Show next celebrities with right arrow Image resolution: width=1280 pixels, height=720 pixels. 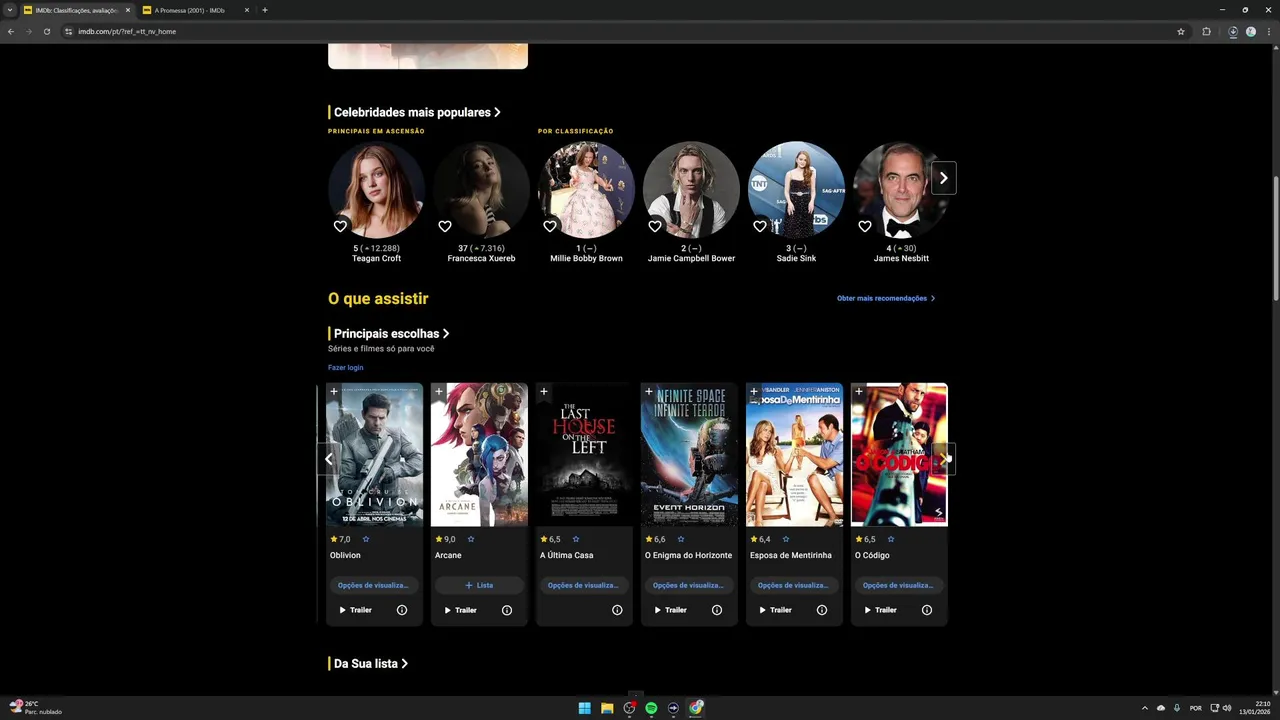coord(943,178)
